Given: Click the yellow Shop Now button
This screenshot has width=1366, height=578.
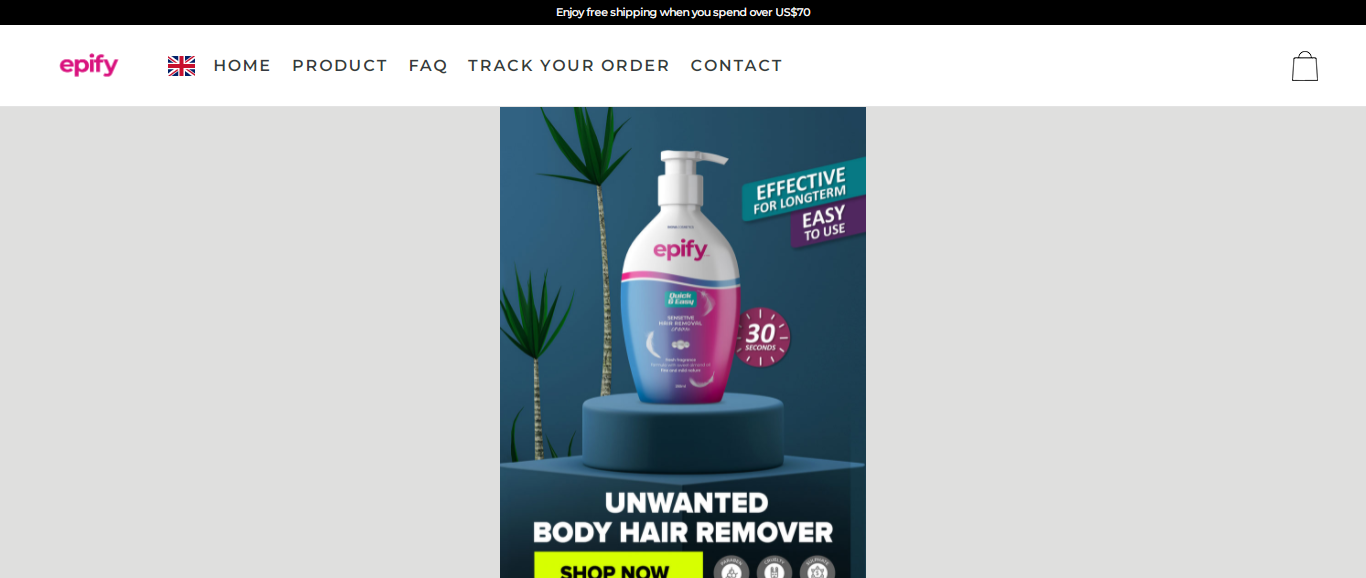Looking at the screenshot, I should (616, 565).
